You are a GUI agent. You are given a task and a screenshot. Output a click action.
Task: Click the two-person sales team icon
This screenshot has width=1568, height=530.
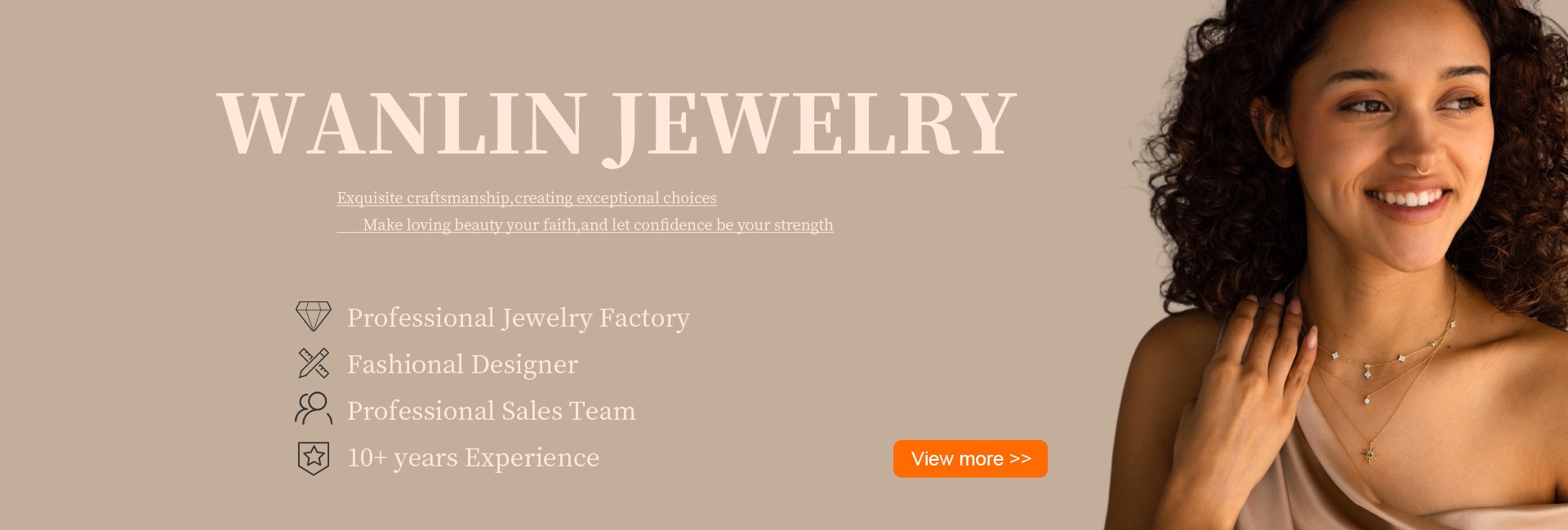pyautogui.click(x=314, y=409)
